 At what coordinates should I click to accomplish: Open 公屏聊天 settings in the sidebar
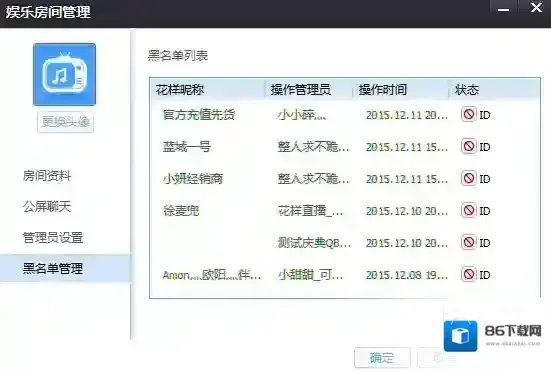[47, 206]
